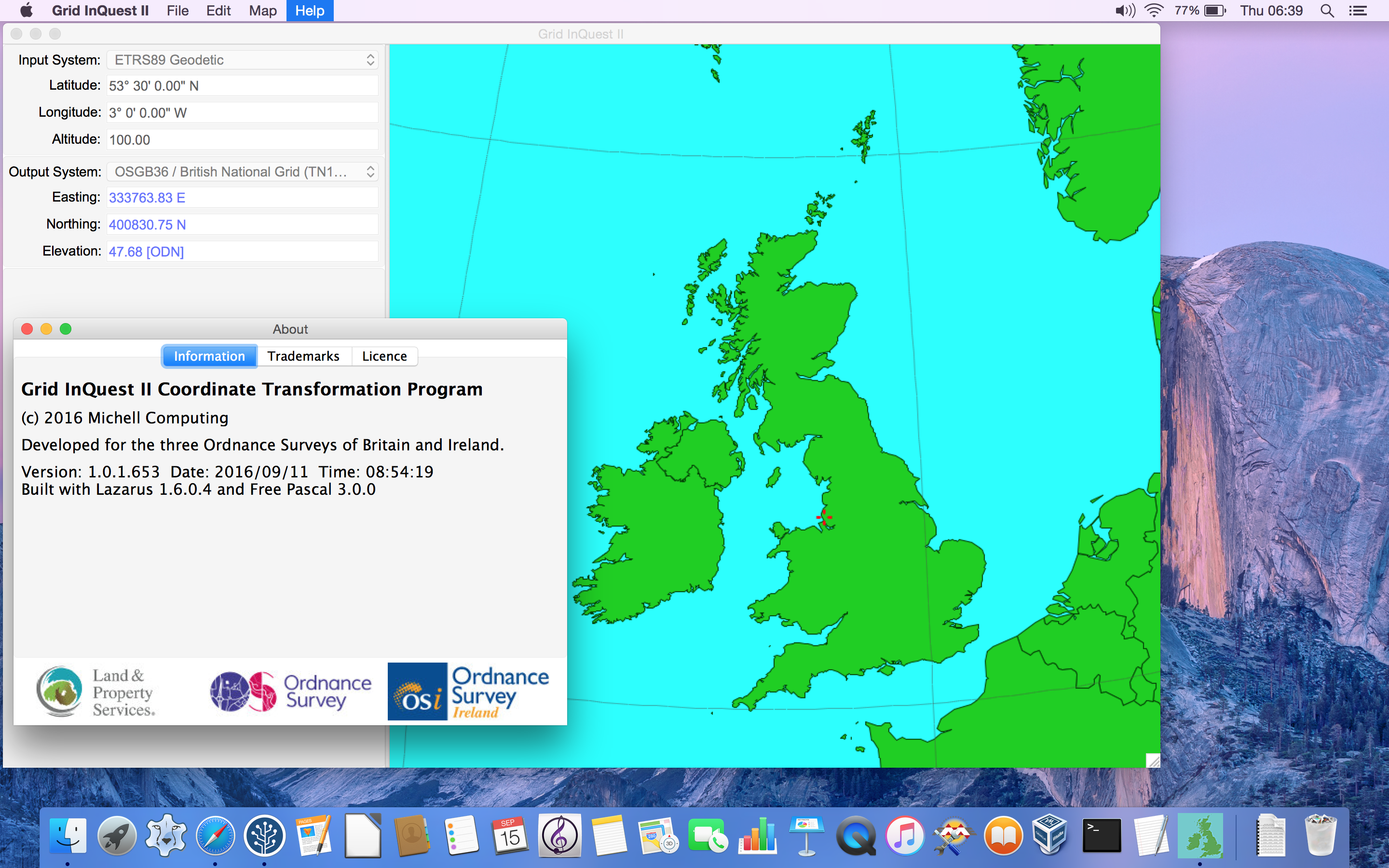
Task: Open VirtualBox from the Dock
Action: (x=1050, y=835)
